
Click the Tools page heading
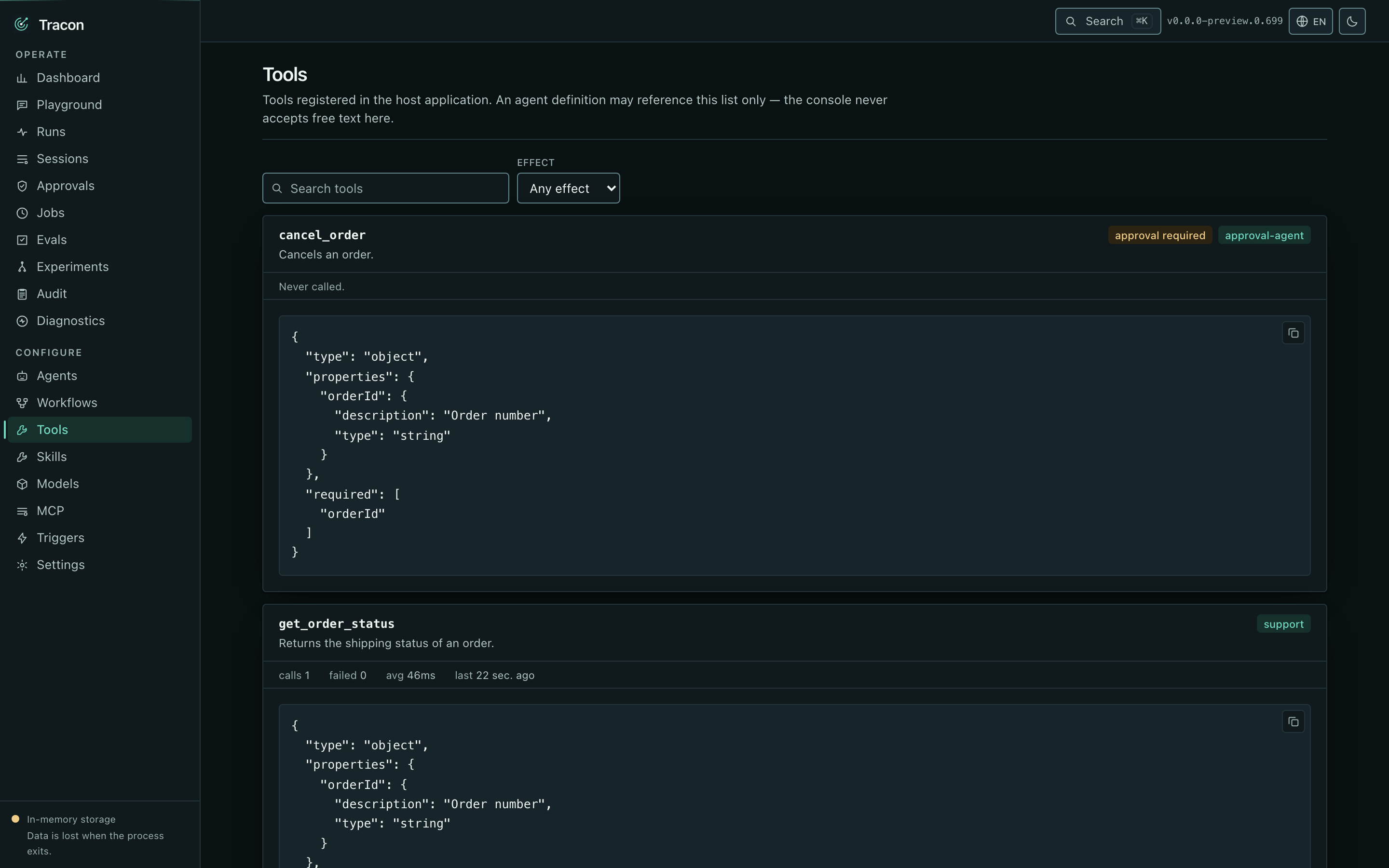point(285,75)
